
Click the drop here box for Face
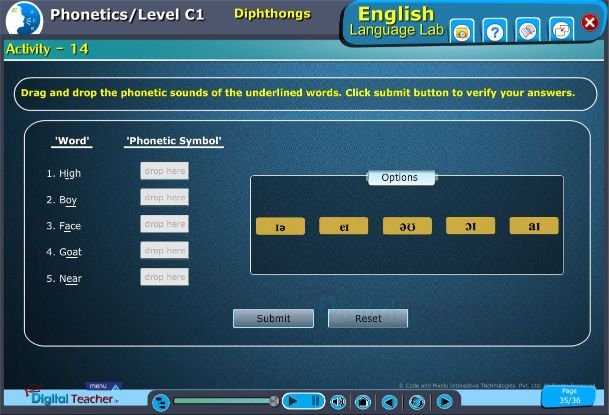tap(165, 224)
